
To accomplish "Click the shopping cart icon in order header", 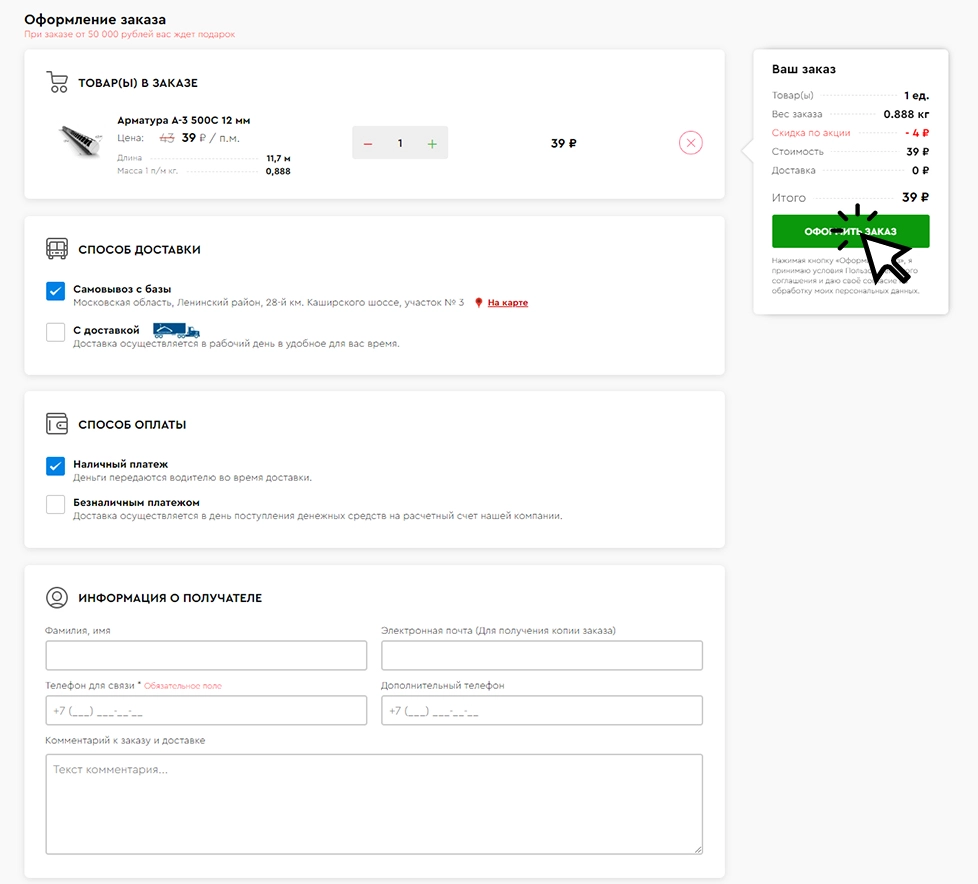I will click(57, 82).
